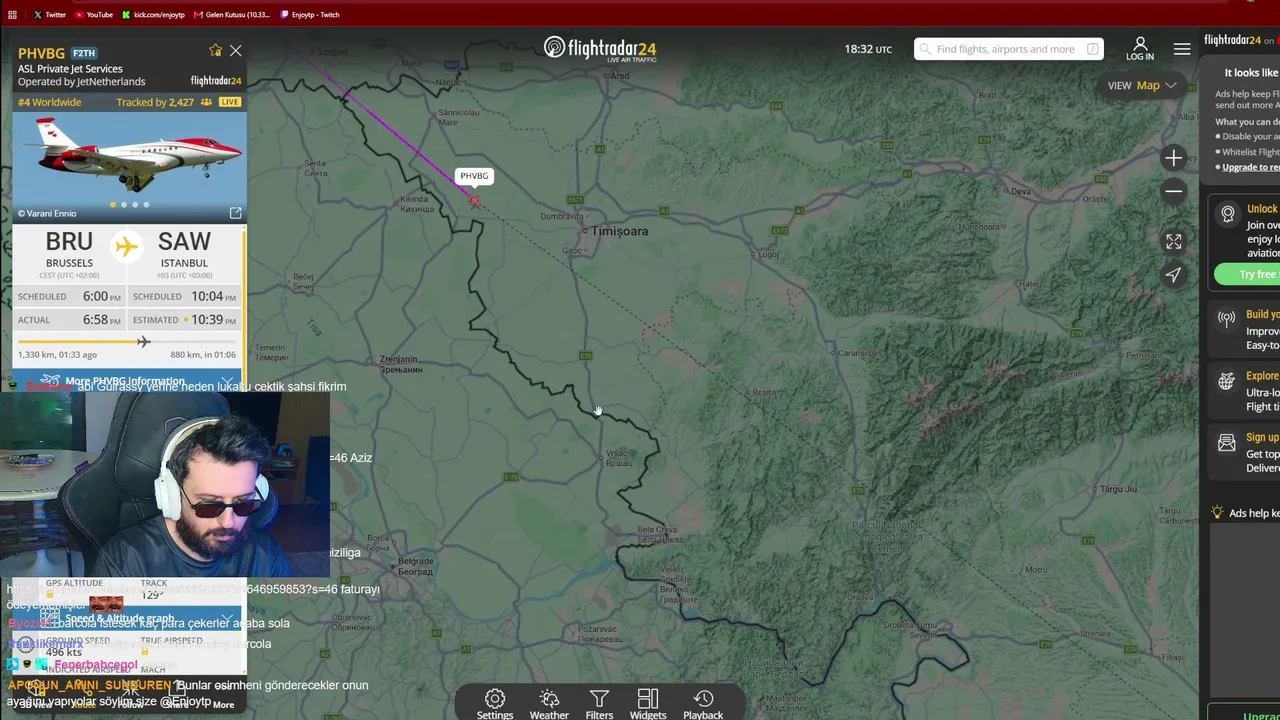This screenshot has width=1280, height=720.
Task: Select the PHVBG aircraft marker on map
Action: tap(474, 200)
